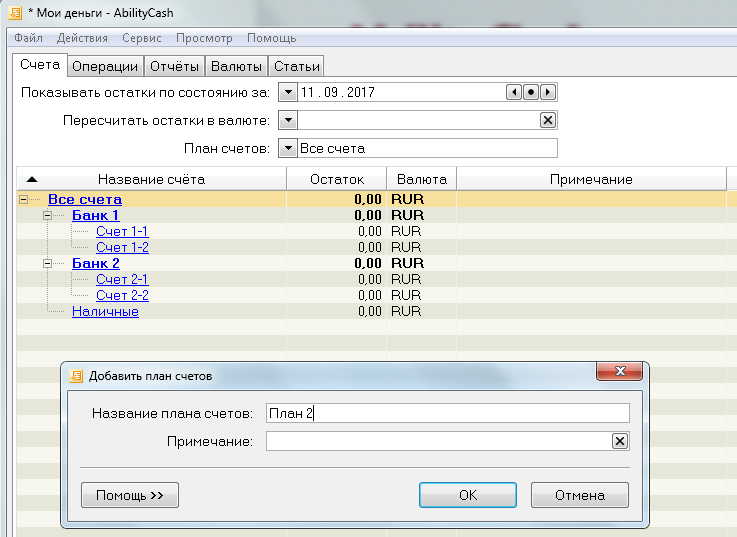Click the sort arrow in account name header
This screenshot has width=737, height=537.
31,179
